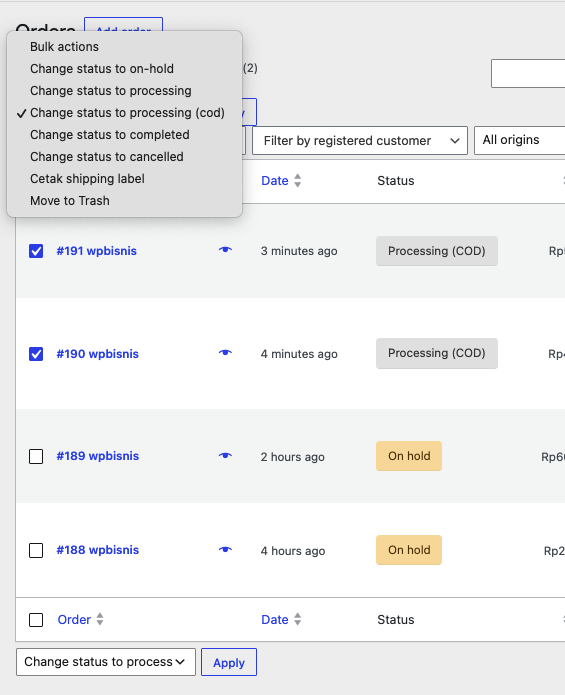
Task: Open the #191 wpbisnis order link
Action: pos(97,251)
